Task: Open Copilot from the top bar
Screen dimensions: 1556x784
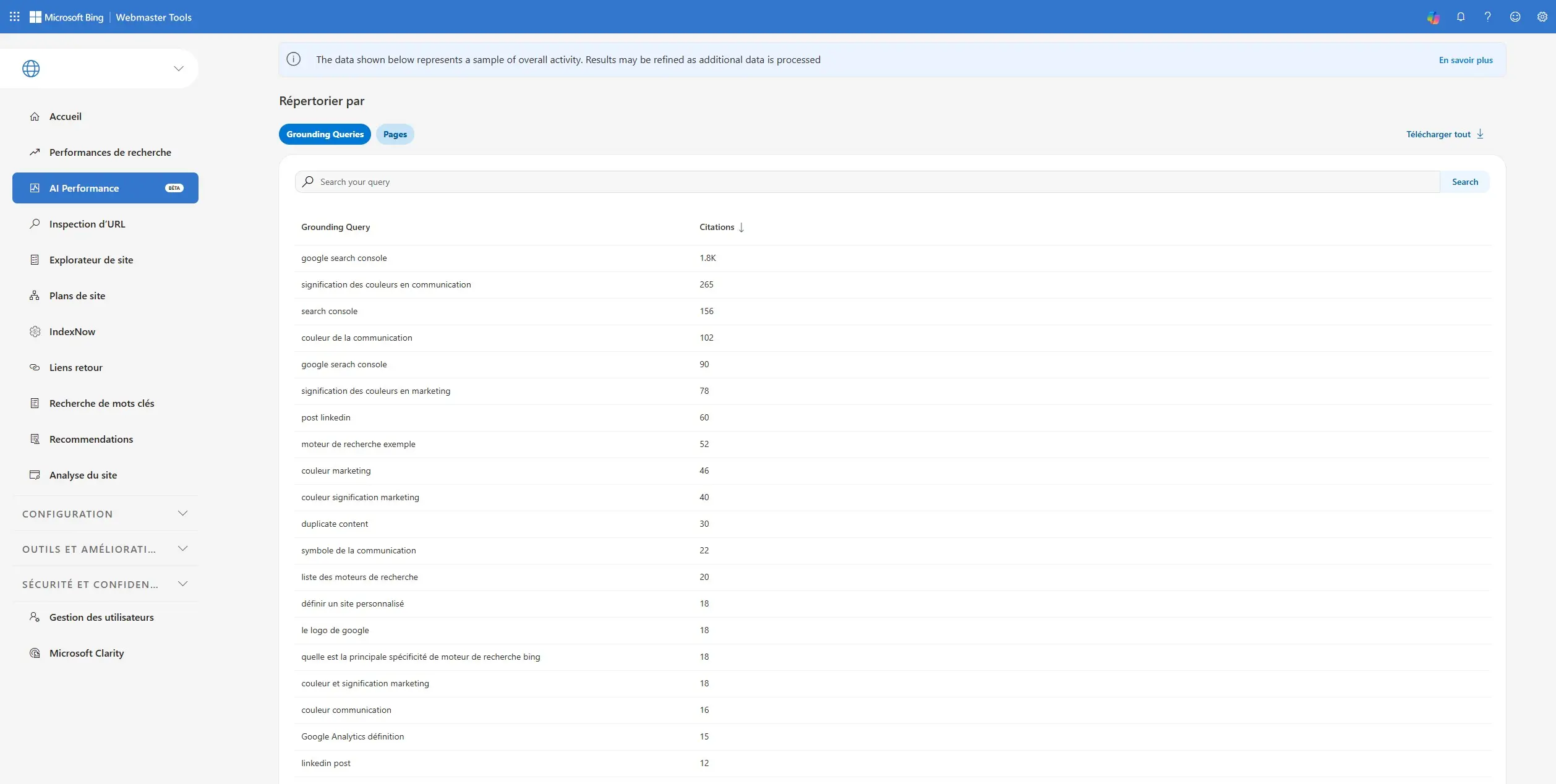Action: point(1433,17)
